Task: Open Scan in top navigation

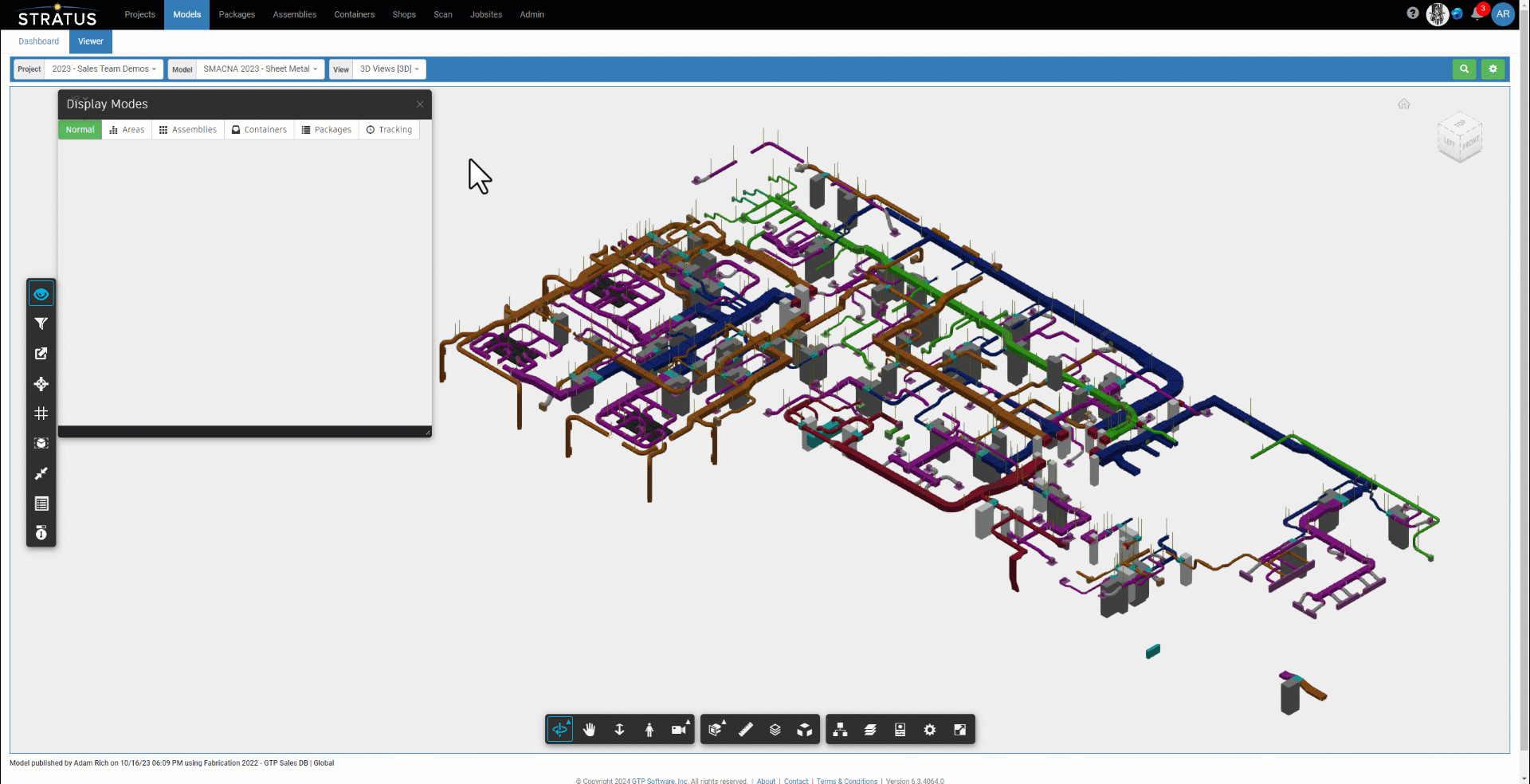Action: pyautogui.click(x=443, y=14)
